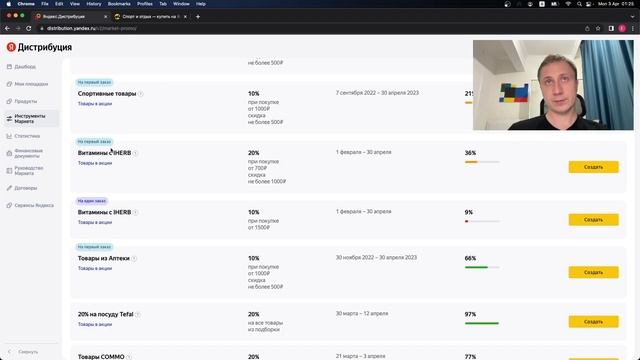This screenshot has height=360, width=640.
Task: Click the 9% progress bar for Витамины IHERB
Action: click(482, 221)
